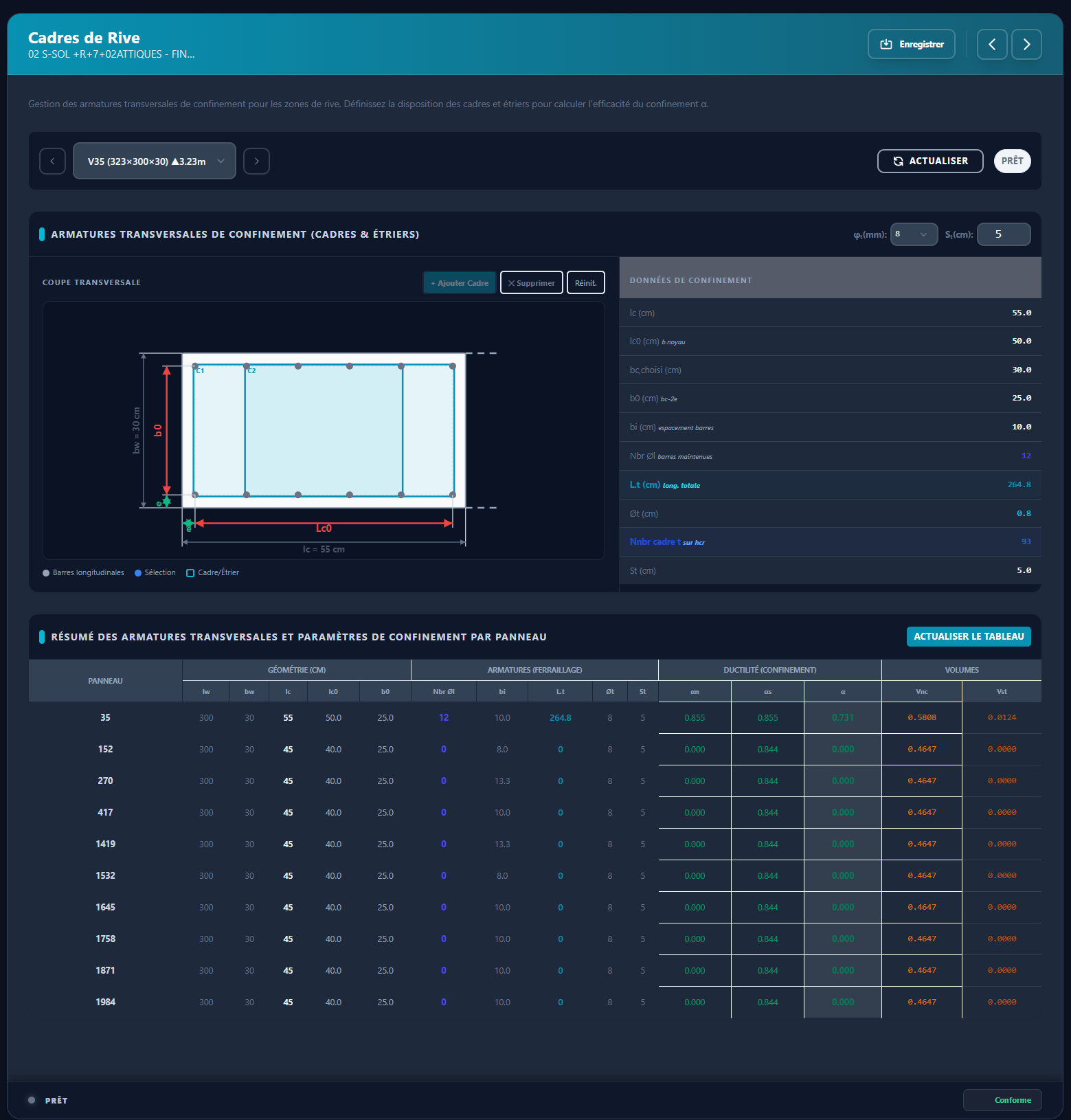Select panel 1645 row in the table
The width and height of the screenshot is (1071, 1120).
tap(534, 907)
